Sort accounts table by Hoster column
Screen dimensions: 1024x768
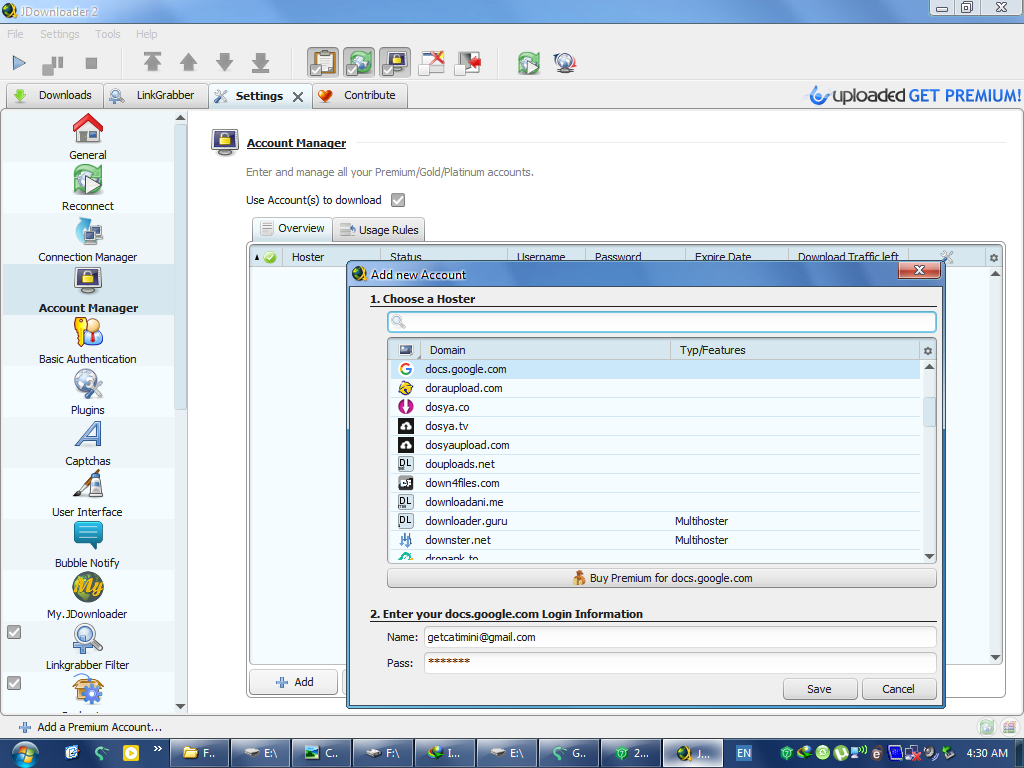[x=331, y=257]
